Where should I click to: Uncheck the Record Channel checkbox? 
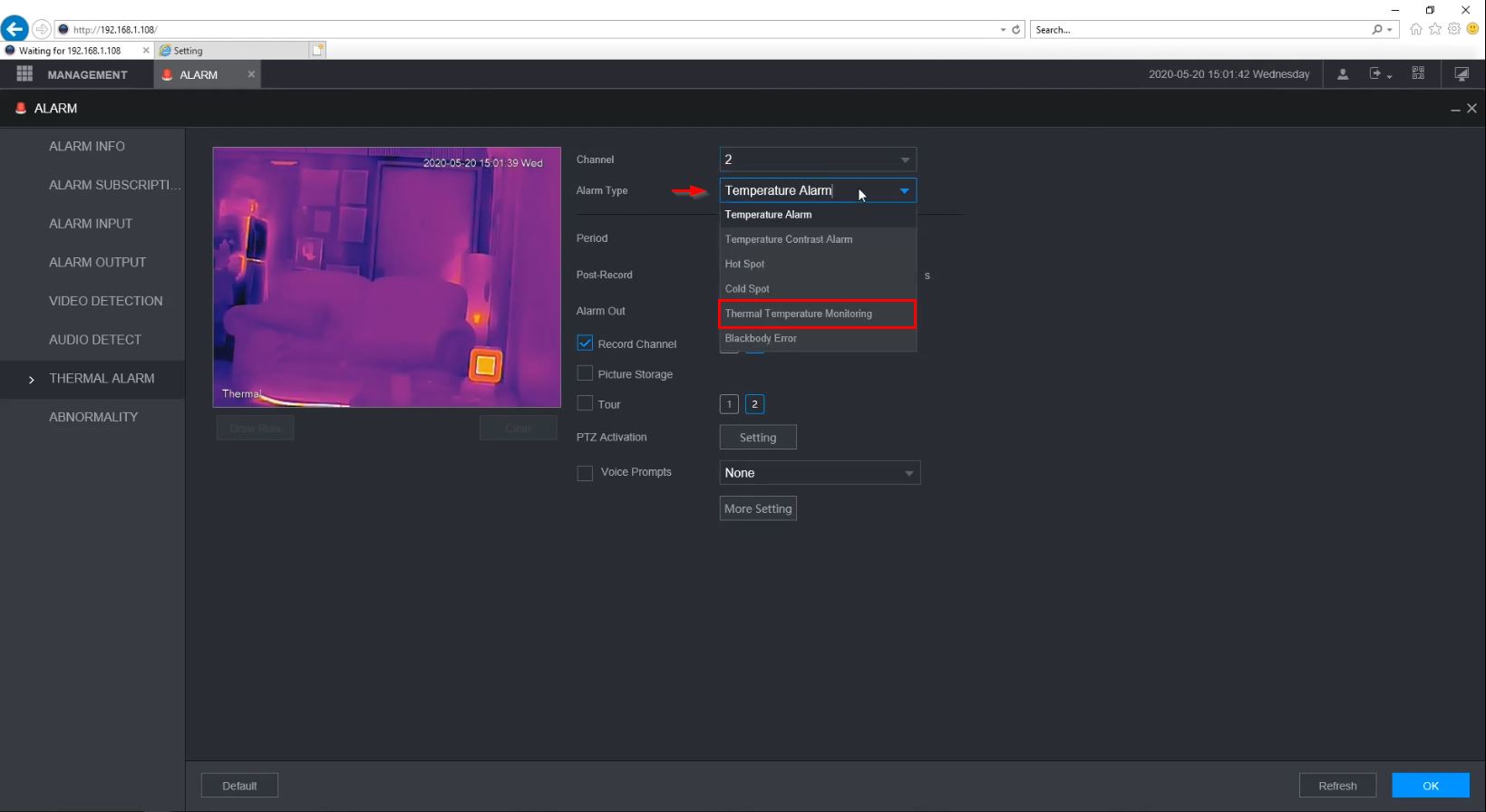[585, 343]
